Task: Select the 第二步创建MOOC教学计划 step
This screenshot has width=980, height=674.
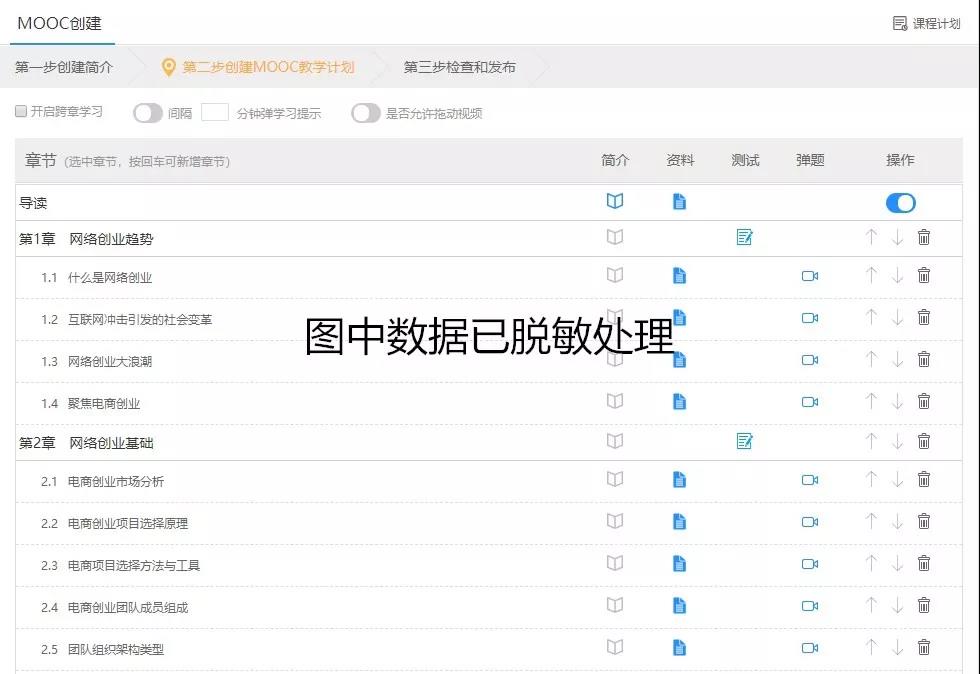Action: coord(267,67)
